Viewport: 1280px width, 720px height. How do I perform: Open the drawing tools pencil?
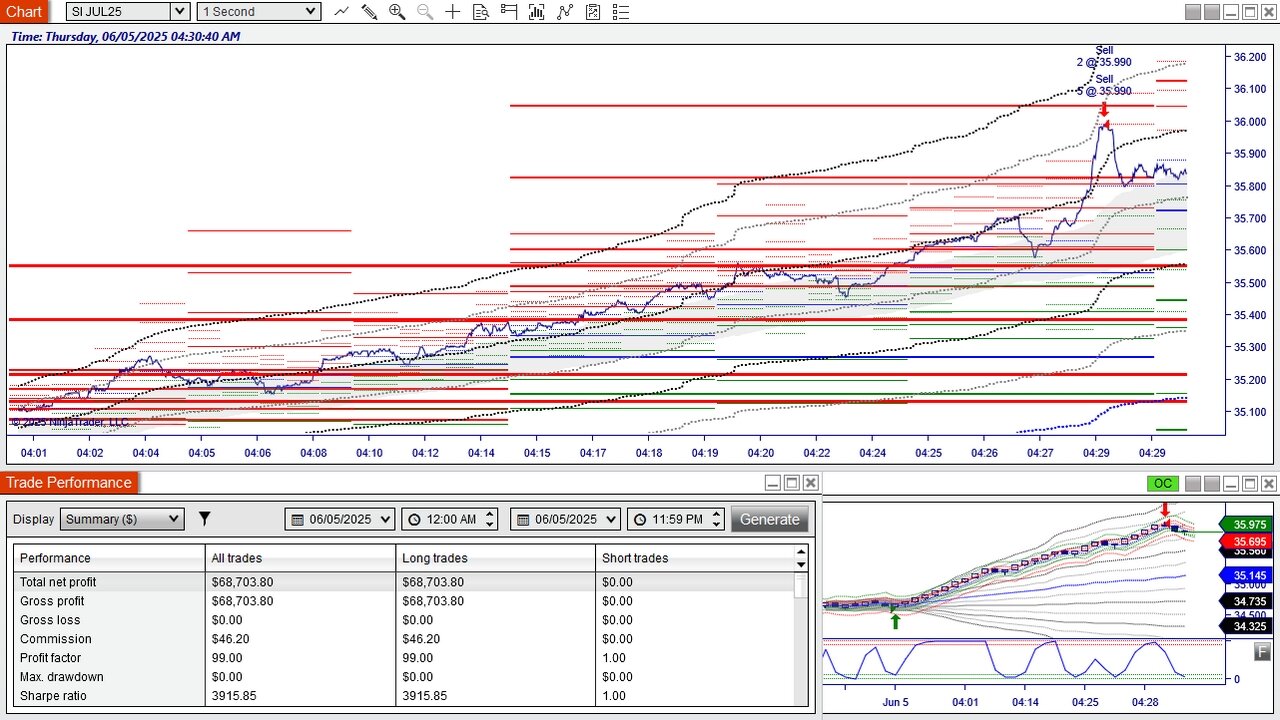369,12
